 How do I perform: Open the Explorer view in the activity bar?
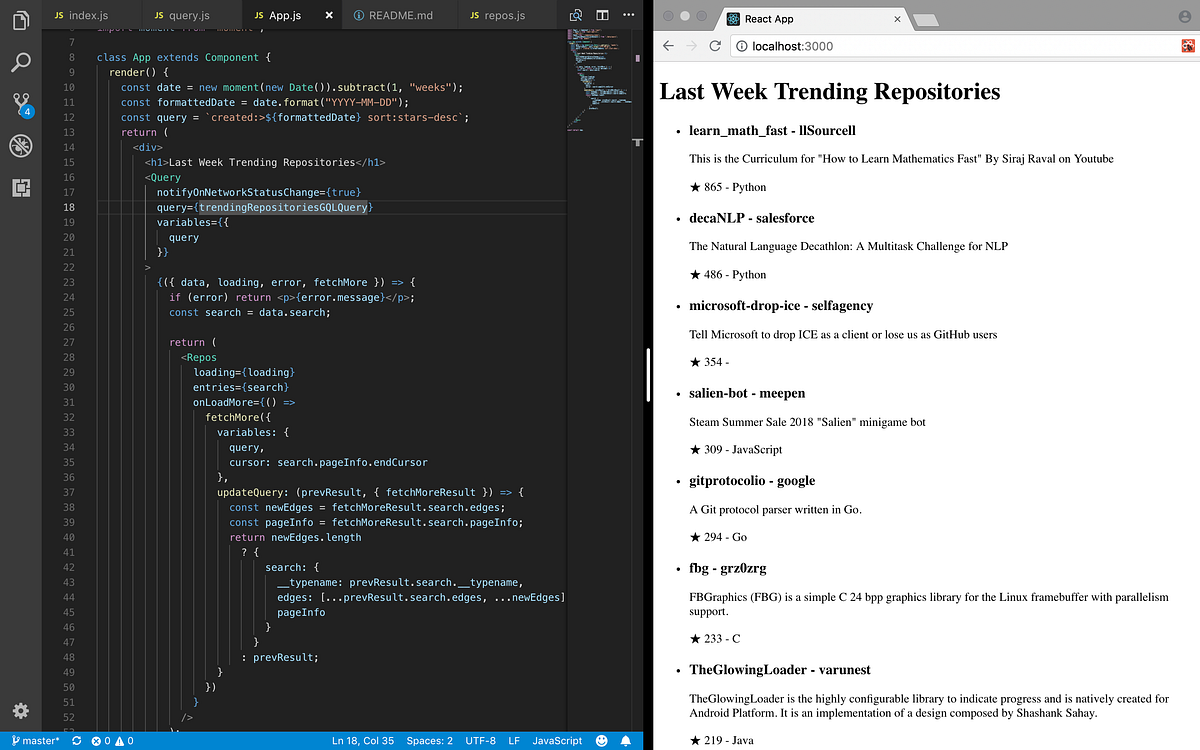(x=21, y=19)
